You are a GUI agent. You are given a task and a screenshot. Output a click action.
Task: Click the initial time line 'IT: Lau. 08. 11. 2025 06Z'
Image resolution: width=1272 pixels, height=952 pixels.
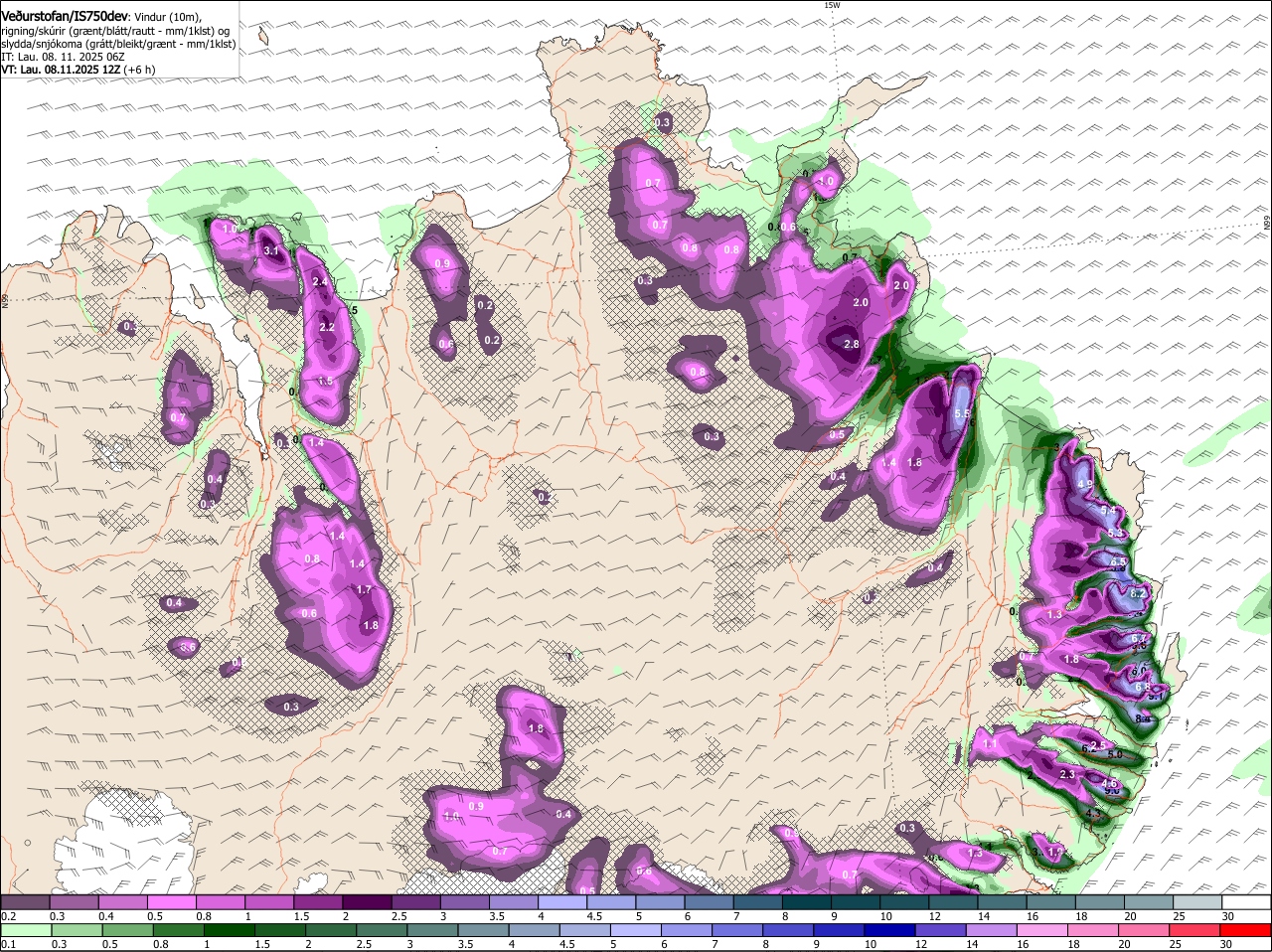(x=63, y=58)
